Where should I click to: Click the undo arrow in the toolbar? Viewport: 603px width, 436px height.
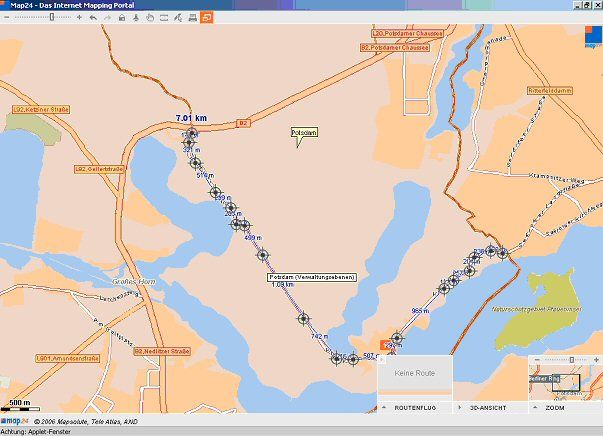(93, 18)
